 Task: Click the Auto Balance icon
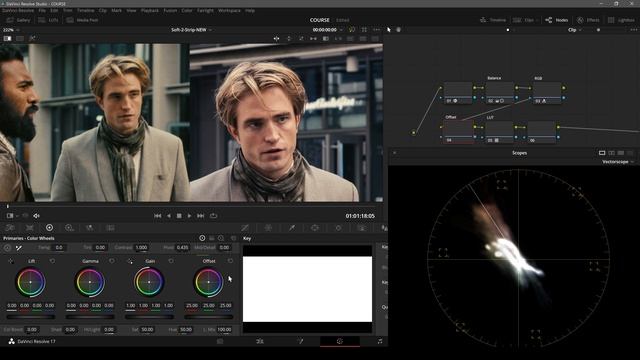pyautogui.click(x=7, y=248)
